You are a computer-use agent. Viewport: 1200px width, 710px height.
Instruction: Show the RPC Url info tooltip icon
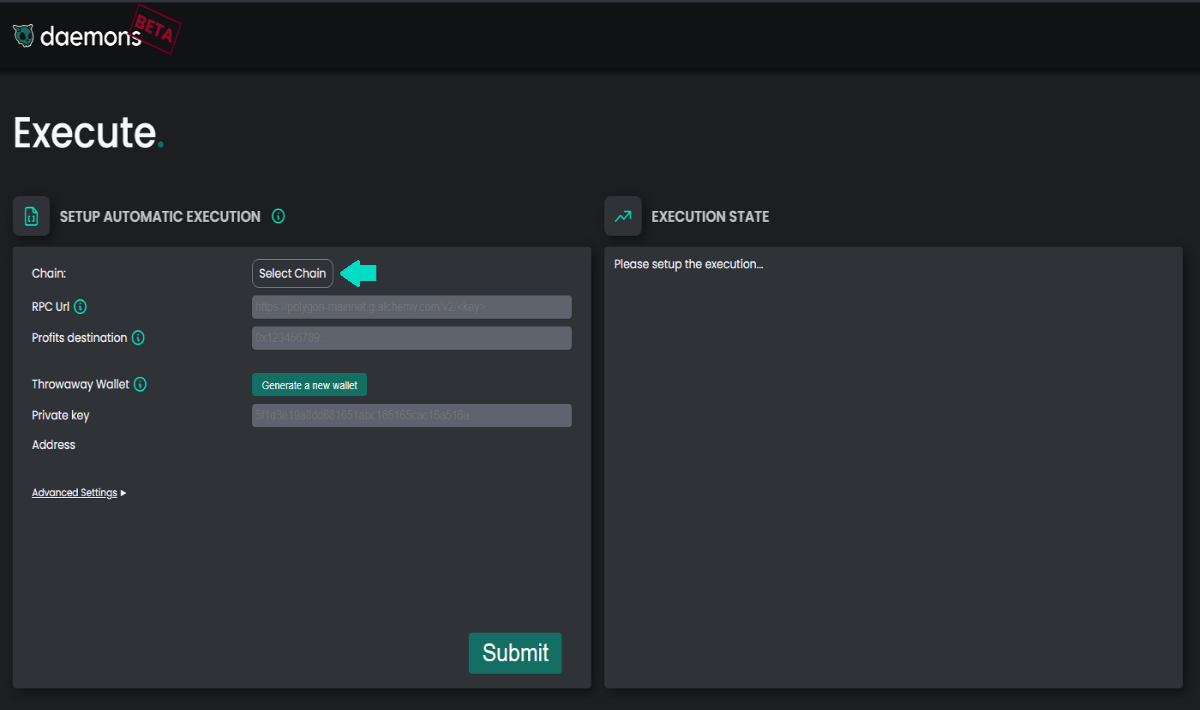click(81, 307)
